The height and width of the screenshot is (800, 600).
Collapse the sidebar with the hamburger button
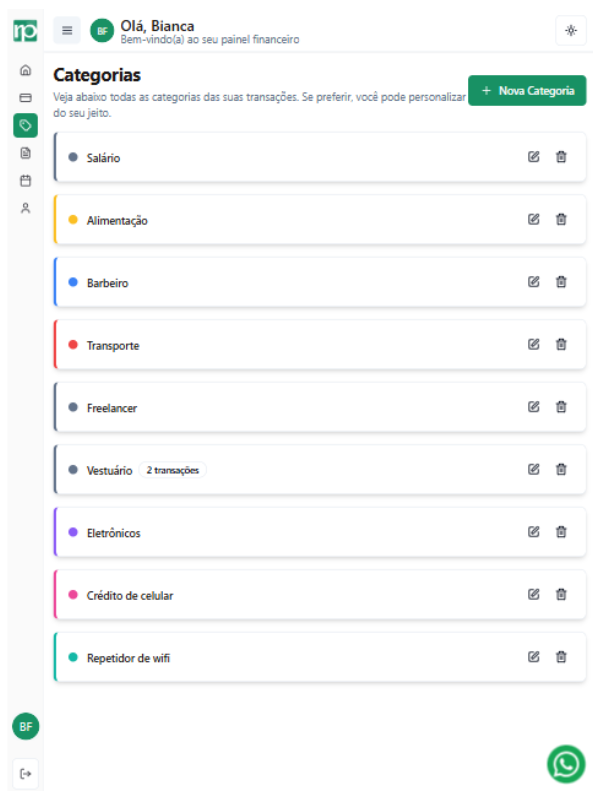pos(67,30)
